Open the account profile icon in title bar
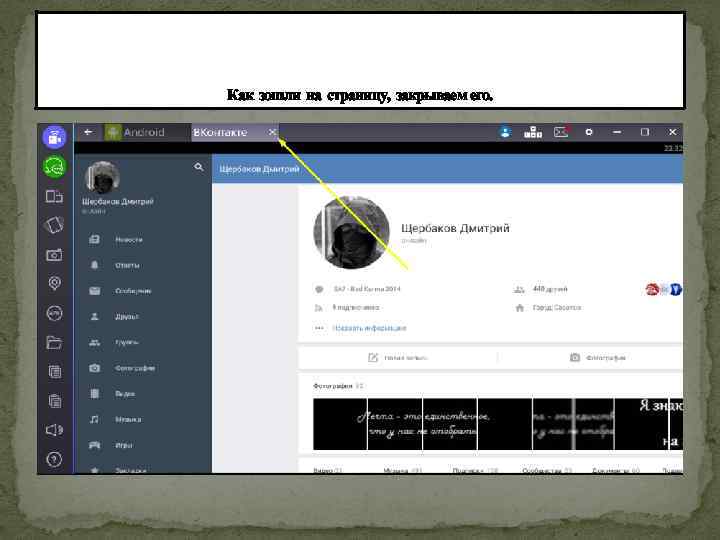The width and height of the screenshot is (720, 540). [505, 132]
